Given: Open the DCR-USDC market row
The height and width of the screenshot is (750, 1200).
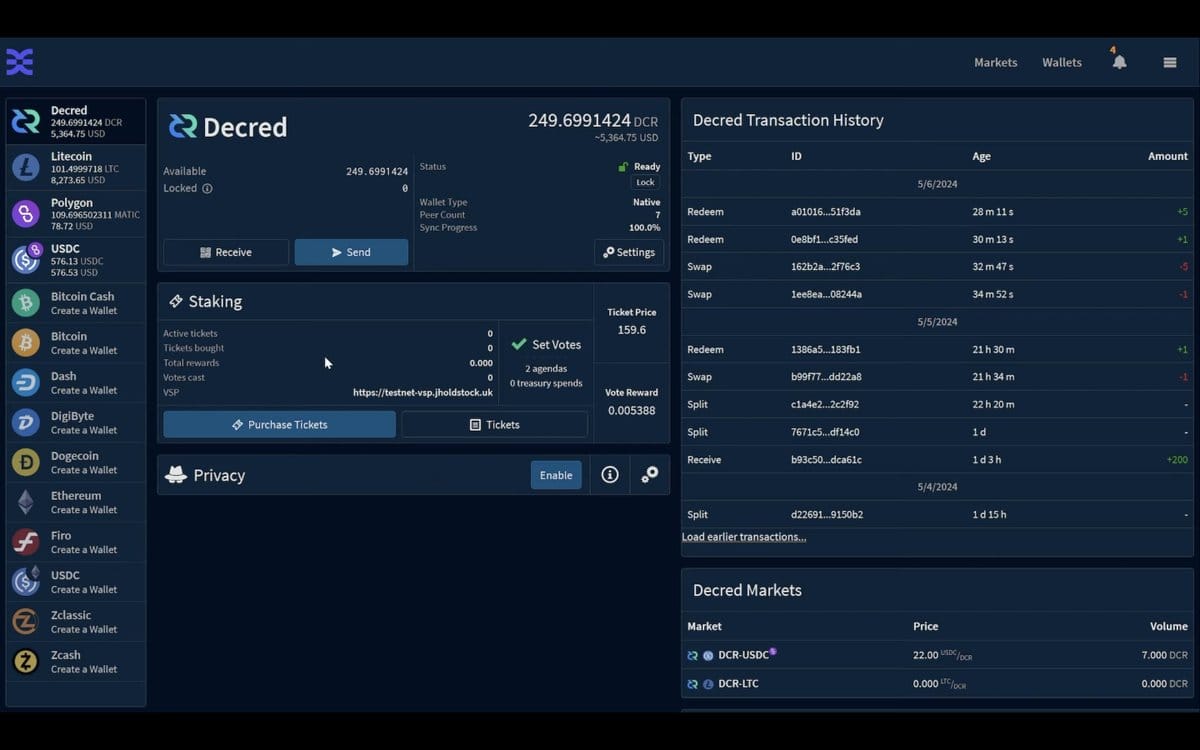Looking at the screenshot, I should [x=937, y=655].
